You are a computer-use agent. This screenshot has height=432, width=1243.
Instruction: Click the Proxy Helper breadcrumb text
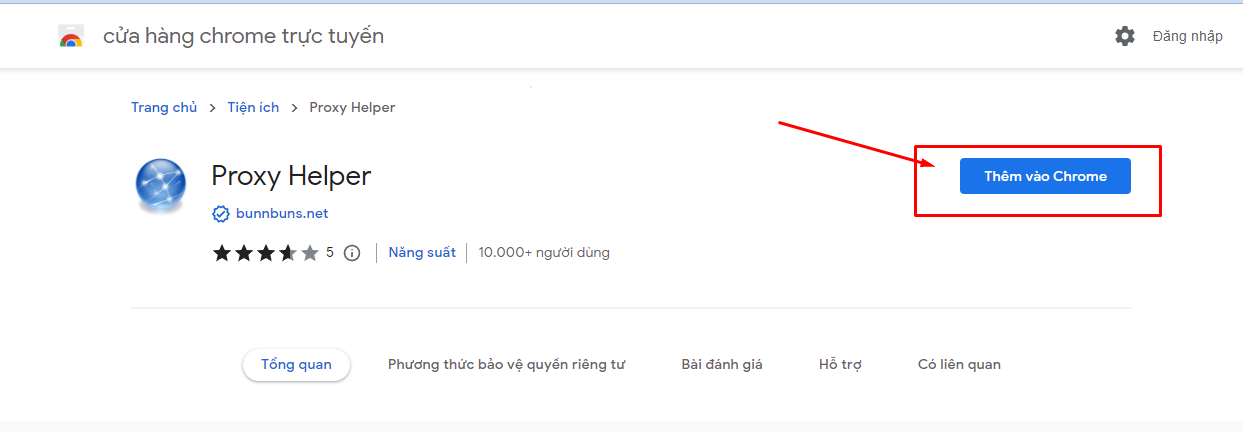tap(352, 107)
